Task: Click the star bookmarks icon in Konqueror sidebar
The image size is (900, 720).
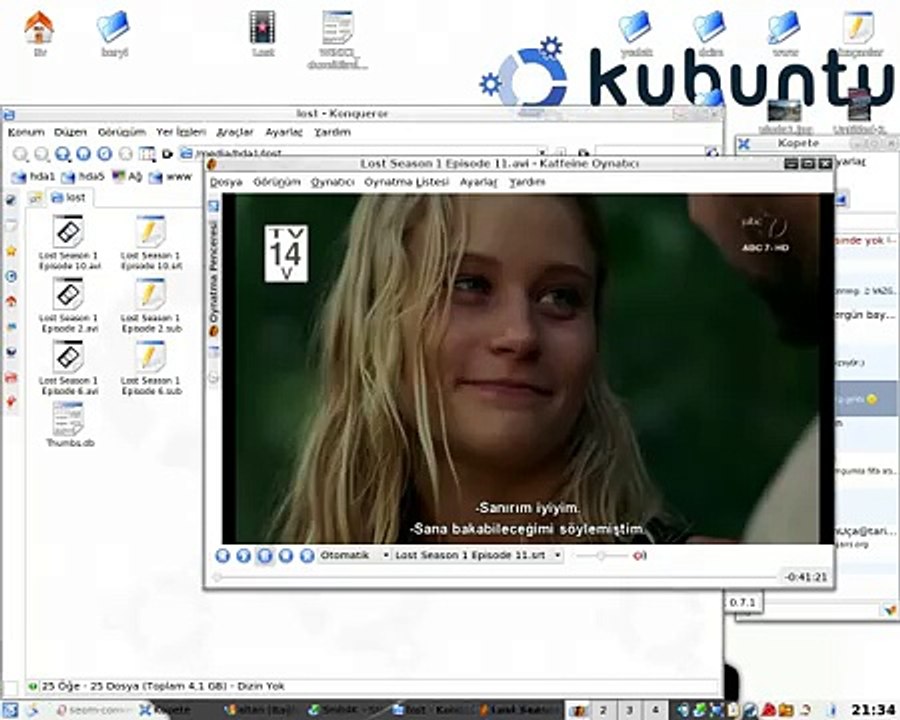Action: coord(11,251)
